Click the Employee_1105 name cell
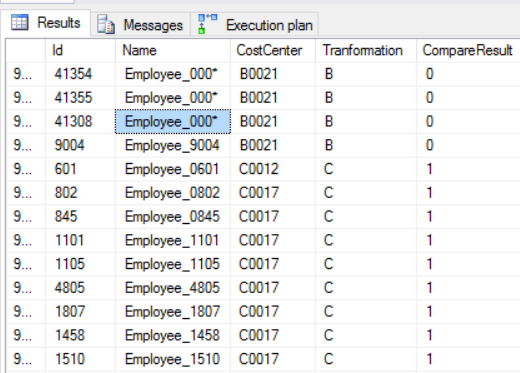Screen dimensions: 520x373 click(x=173, y=264)
